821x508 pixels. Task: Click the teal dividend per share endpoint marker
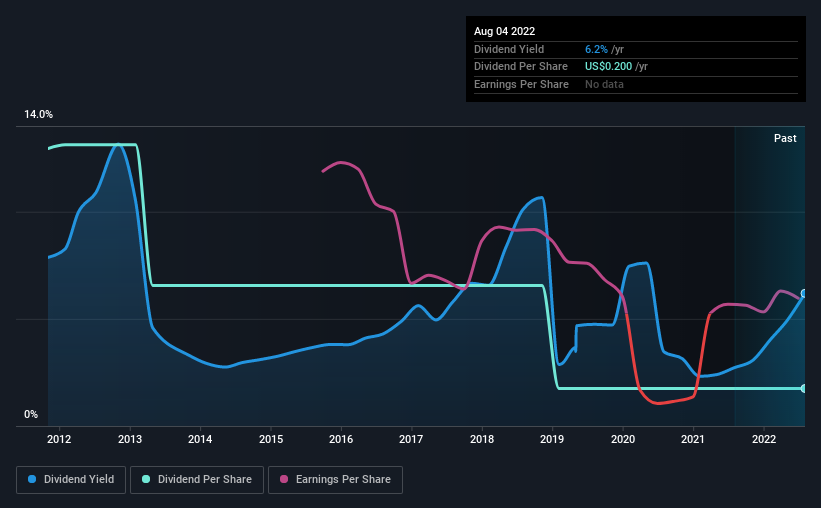coord(804,389)
